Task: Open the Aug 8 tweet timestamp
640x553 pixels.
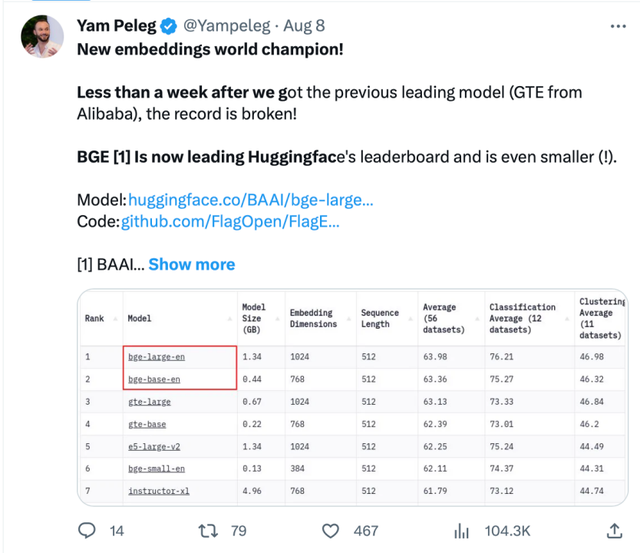Action: [304, 25]
